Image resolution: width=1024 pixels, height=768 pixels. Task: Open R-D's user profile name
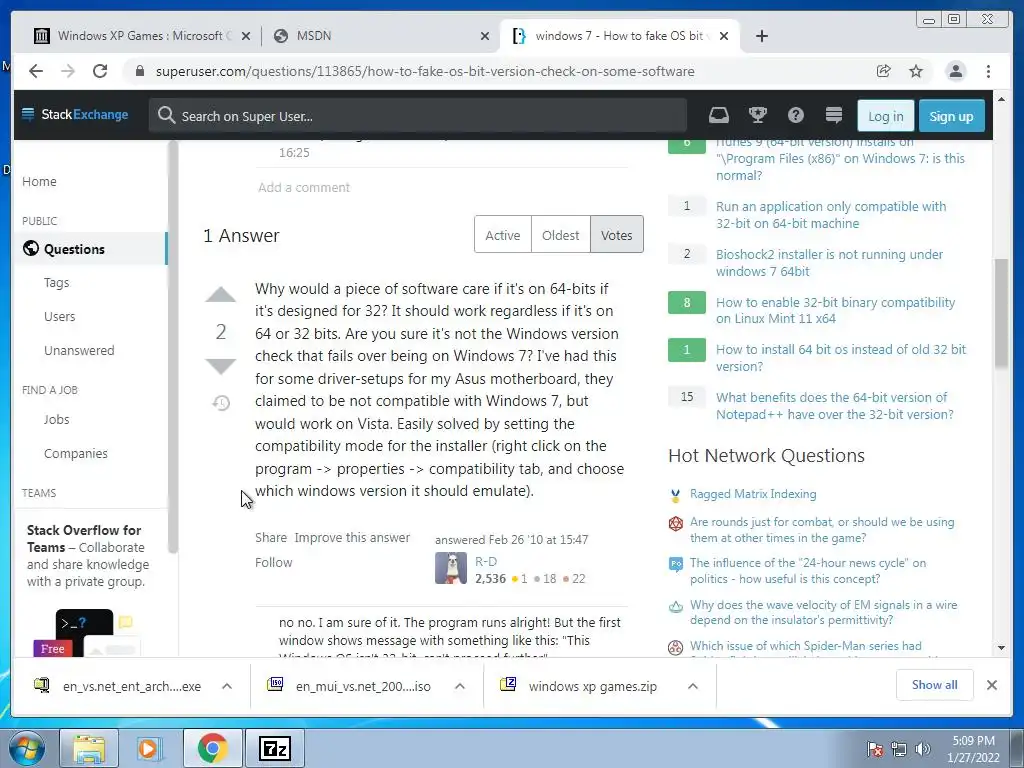[486, 562]
